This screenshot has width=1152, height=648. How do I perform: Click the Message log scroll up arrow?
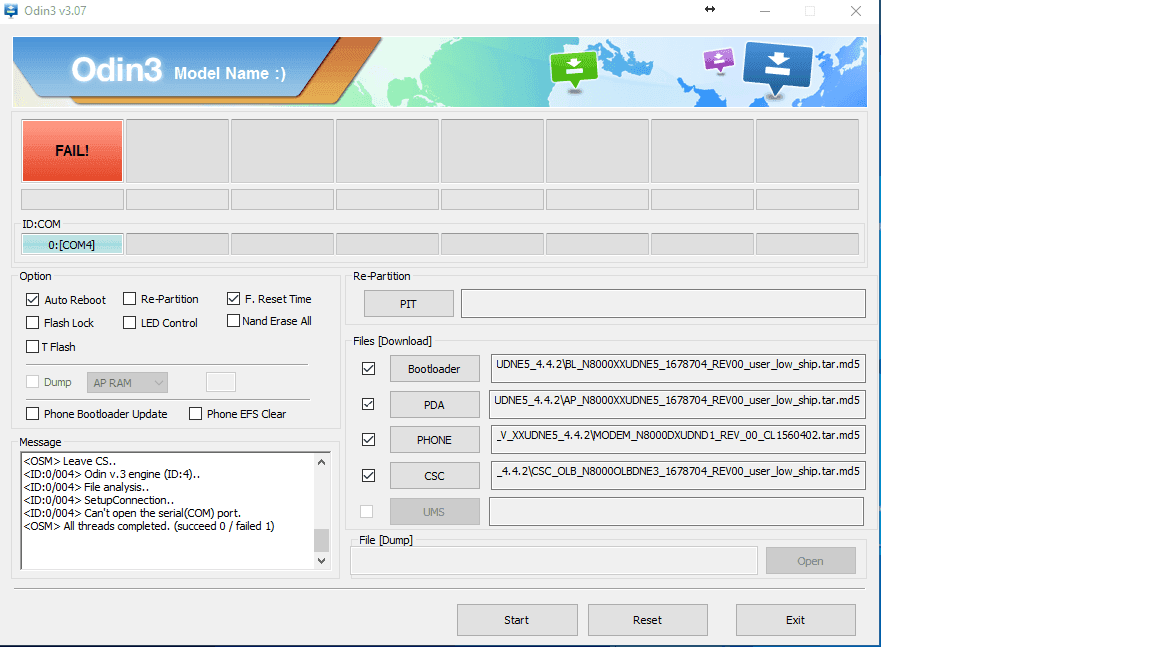pos(321,462)
